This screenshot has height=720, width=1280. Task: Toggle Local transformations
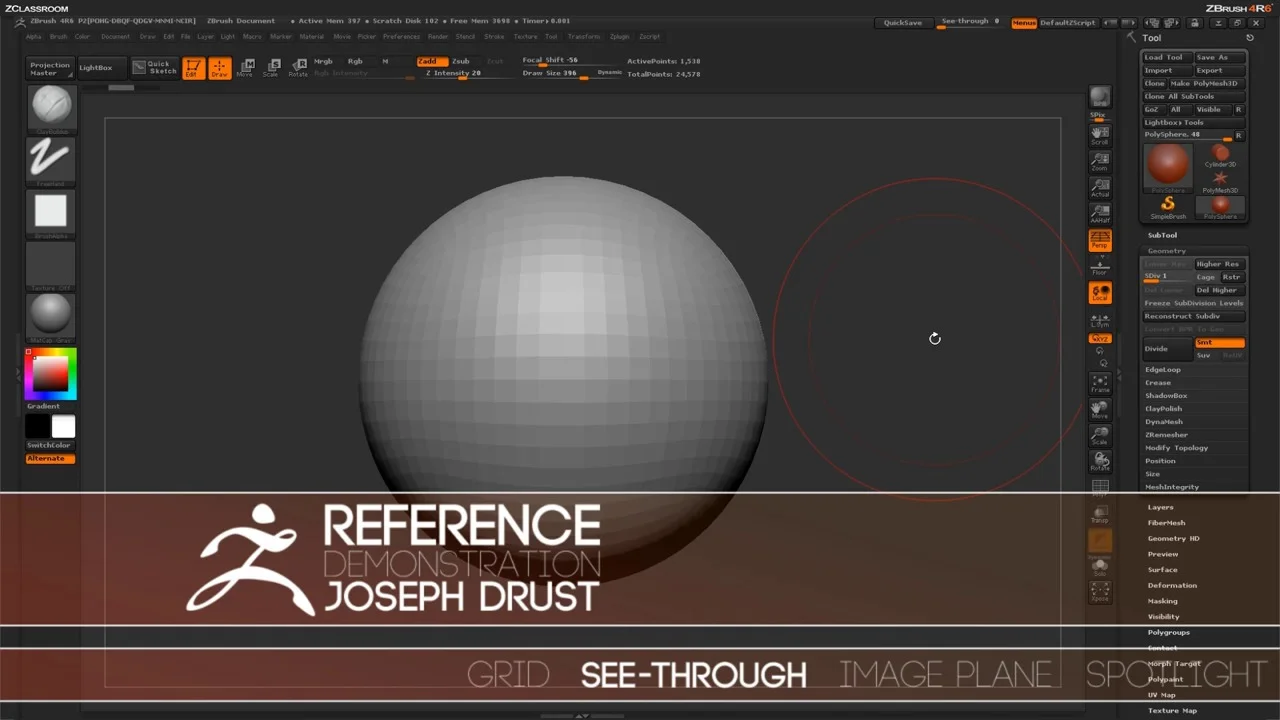tap(1100, 293)
